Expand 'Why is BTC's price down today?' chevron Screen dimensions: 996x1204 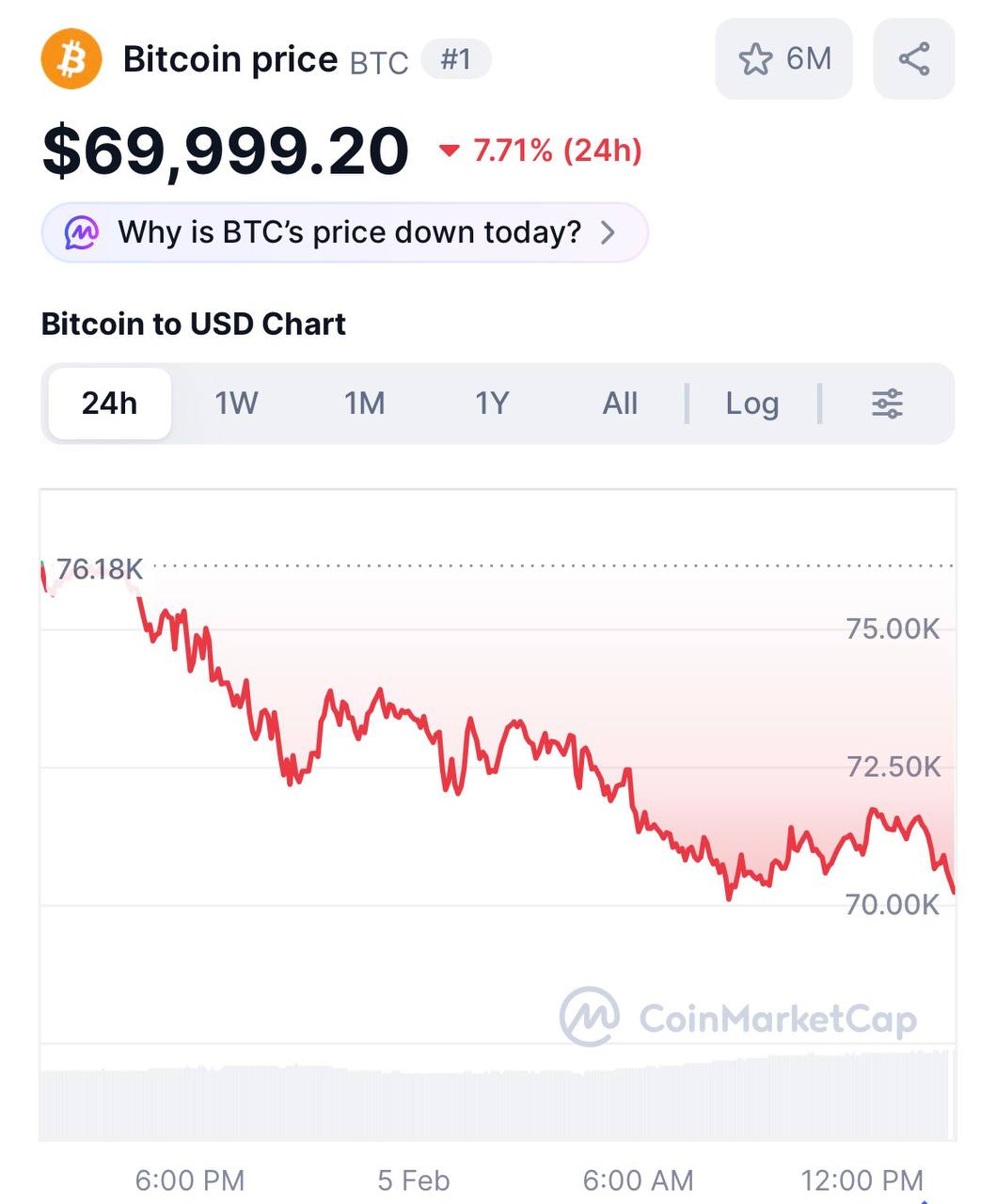point(609,232)
